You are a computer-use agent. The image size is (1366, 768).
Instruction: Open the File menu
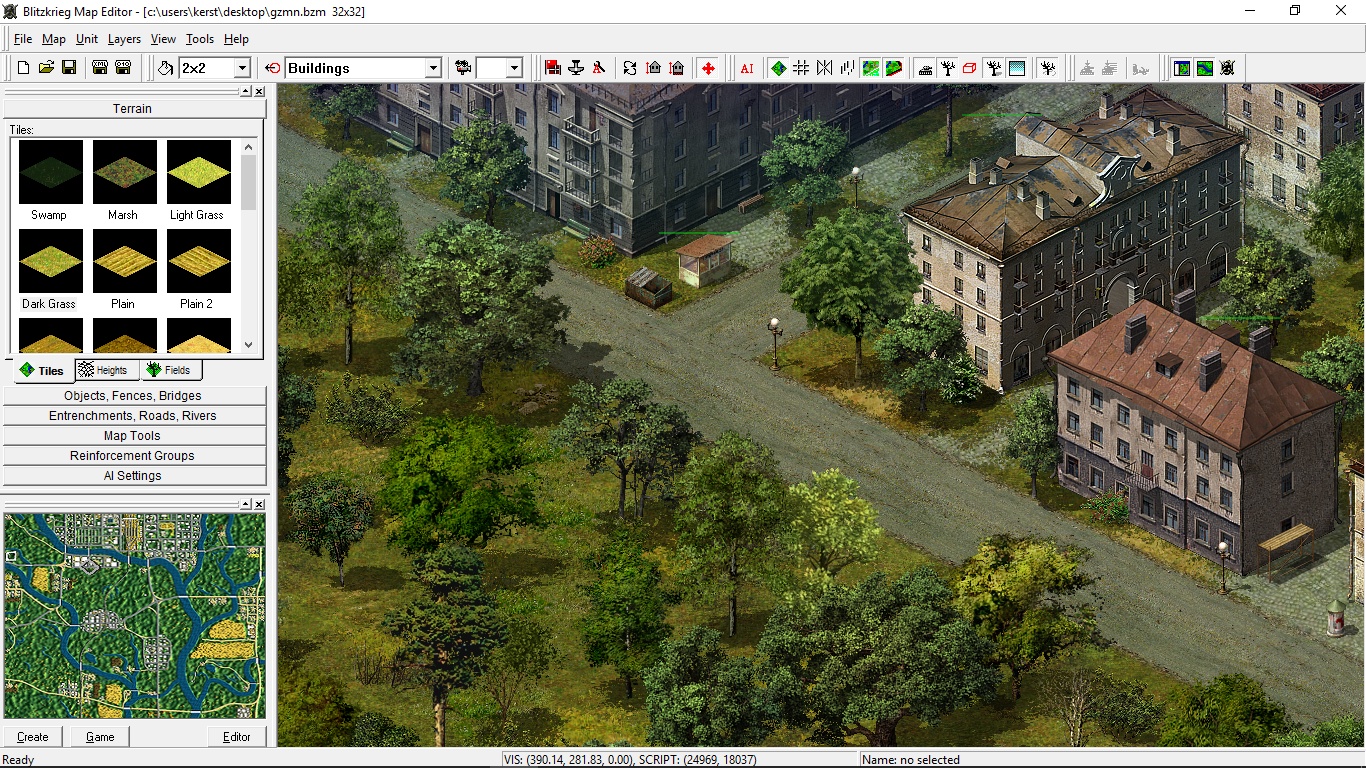pos(23,39)
